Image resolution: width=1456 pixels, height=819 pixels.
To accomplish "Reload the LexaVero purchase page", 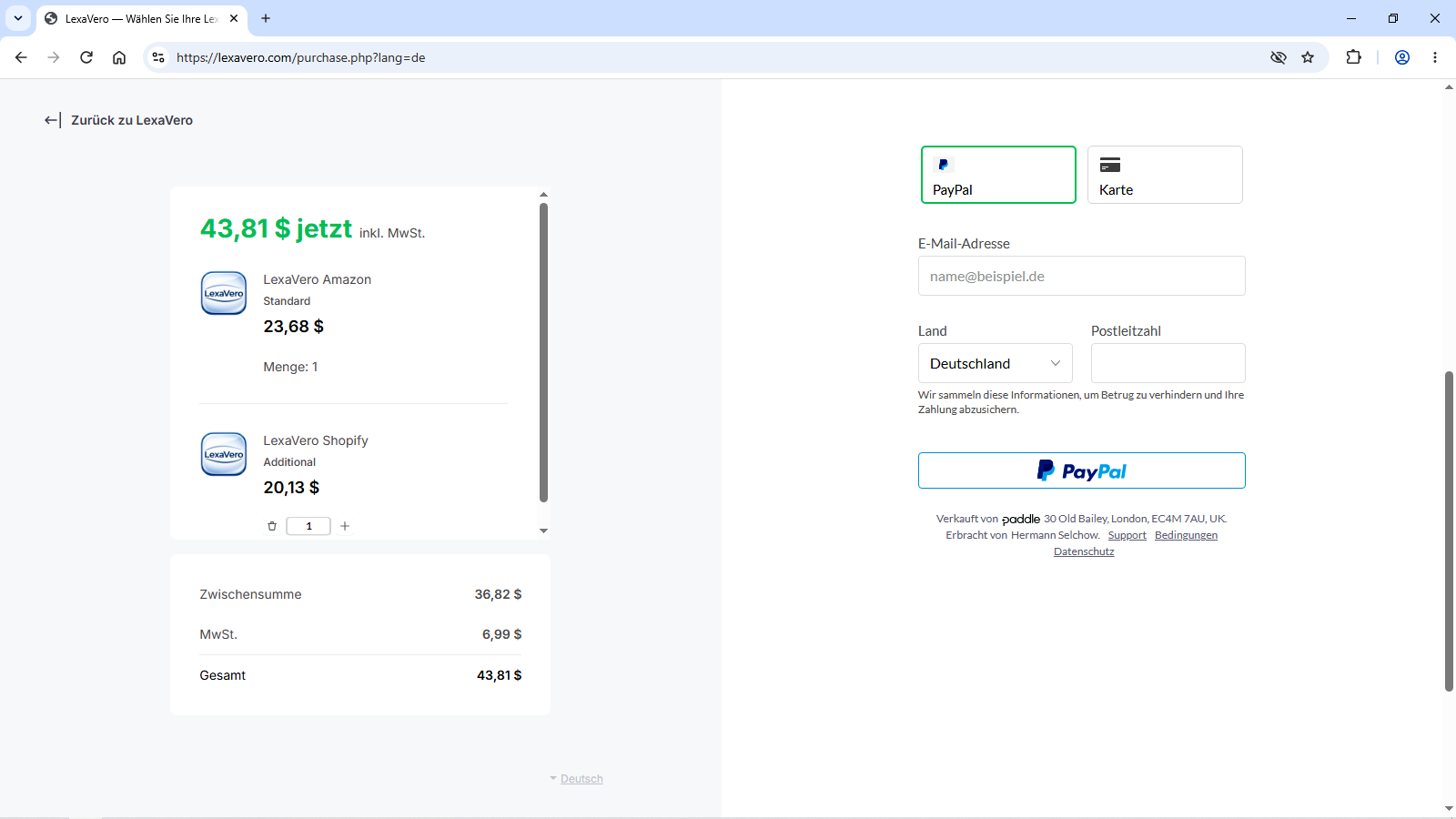I will tap(86, 57).
